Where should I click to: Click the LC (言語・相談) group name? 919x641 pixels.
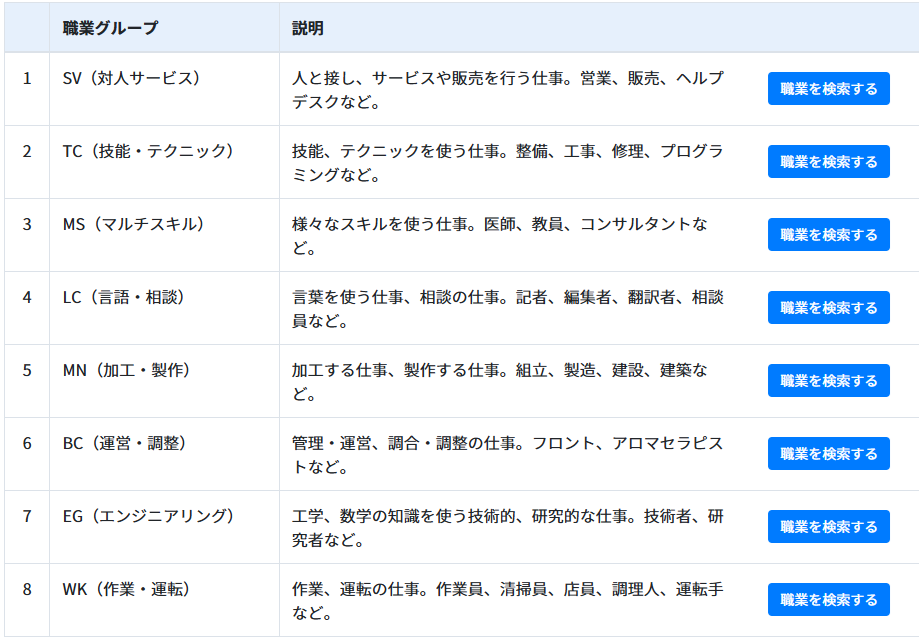(x=124, y=297)
